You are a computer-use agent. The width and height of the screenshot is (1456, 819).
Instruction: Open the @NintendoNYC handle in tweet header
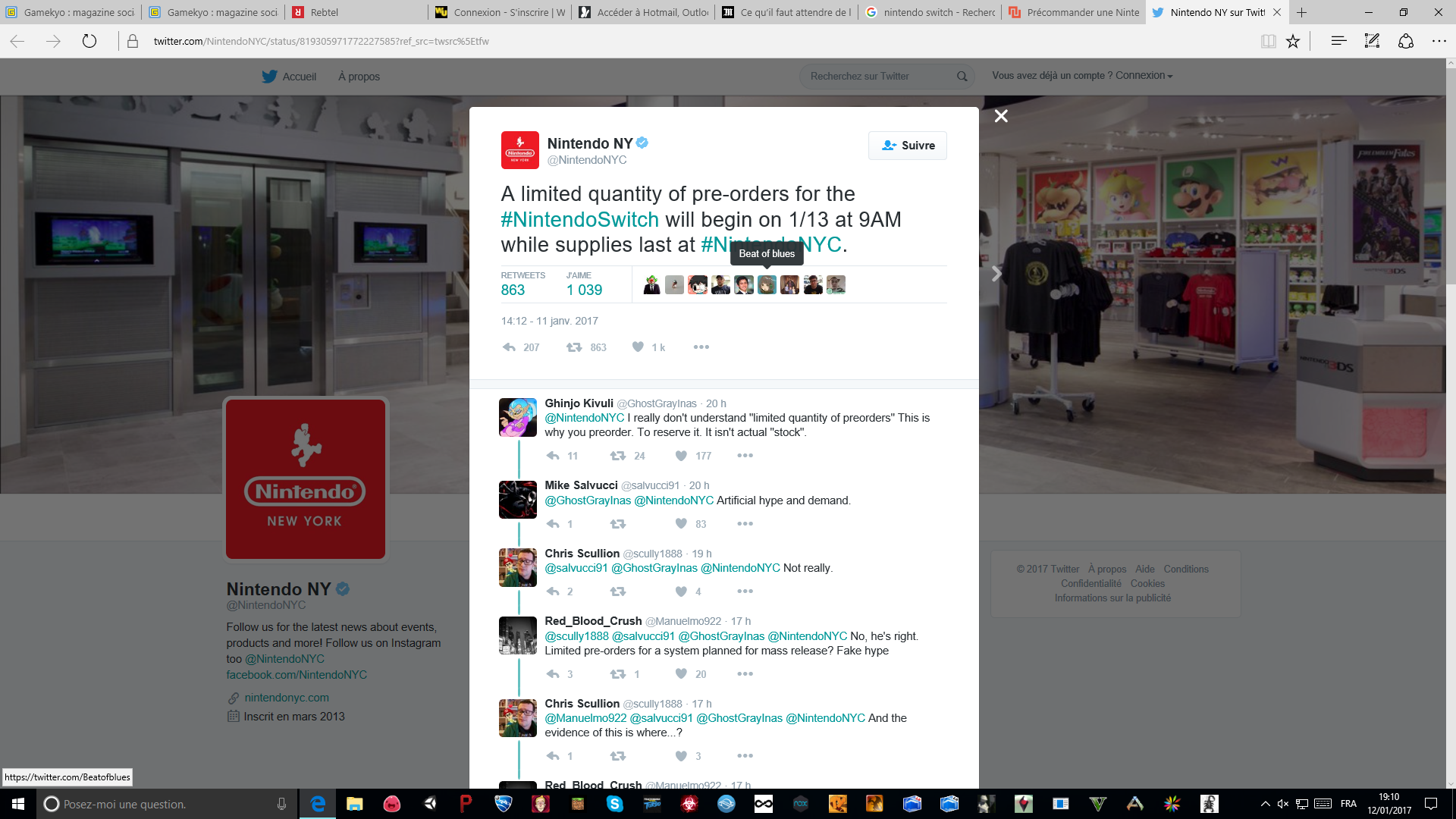pos(587,160)
